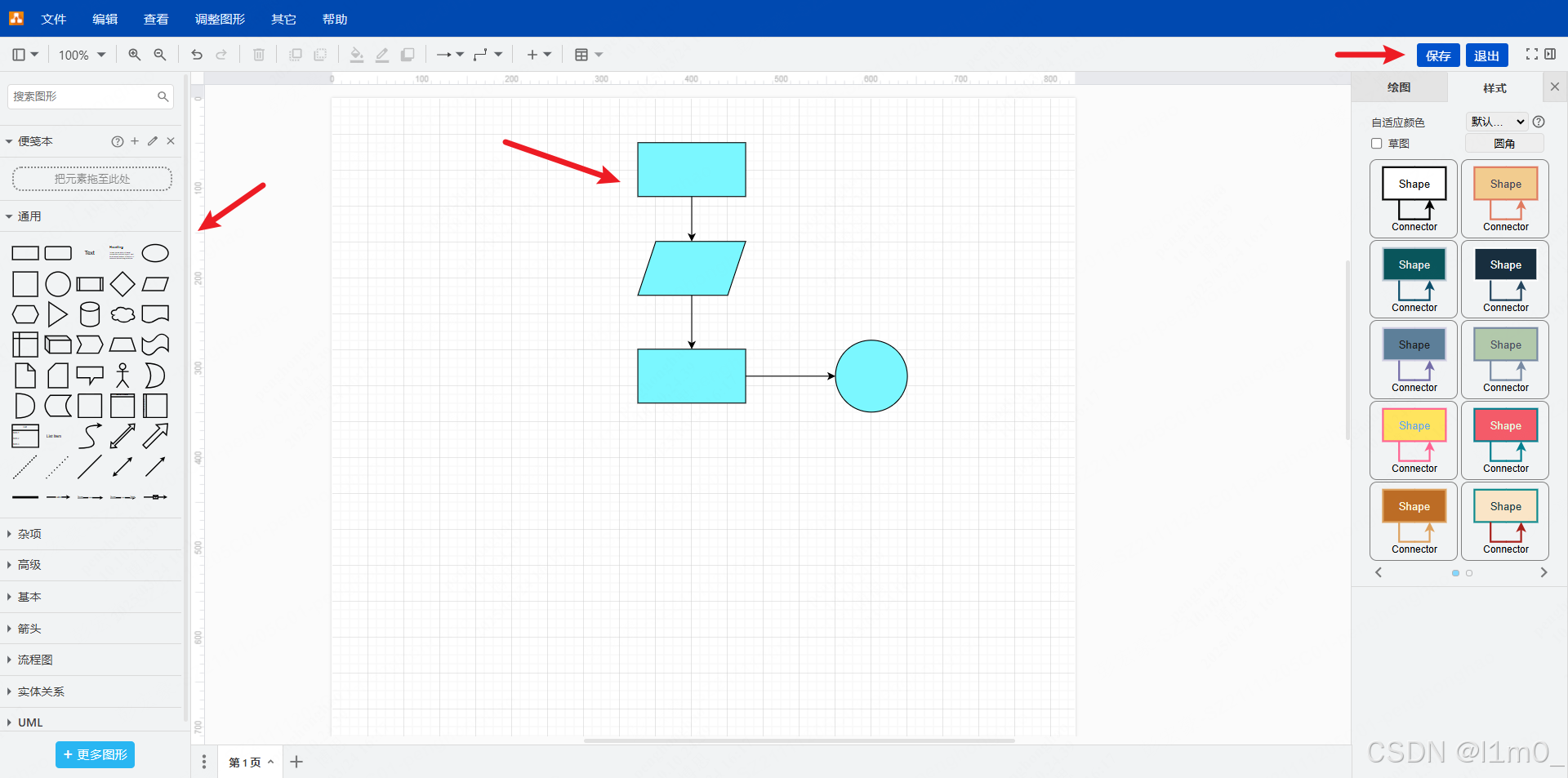Click the send to back icon

coord(320,55)
